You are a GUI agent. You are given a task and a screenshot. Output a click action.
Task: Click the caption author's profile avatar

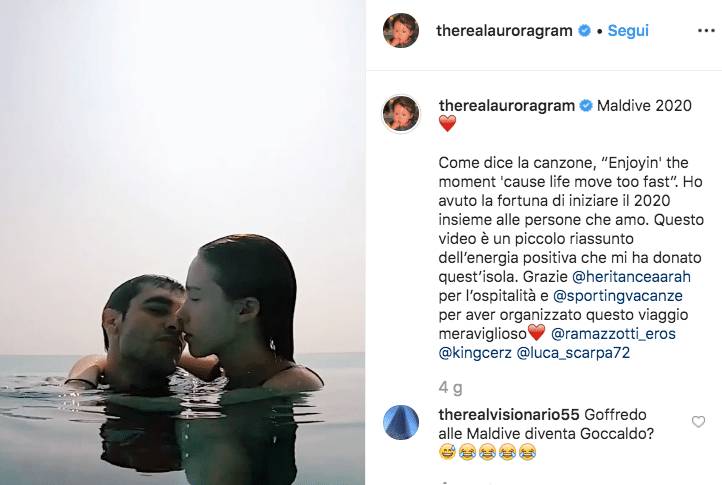point(401,113)
